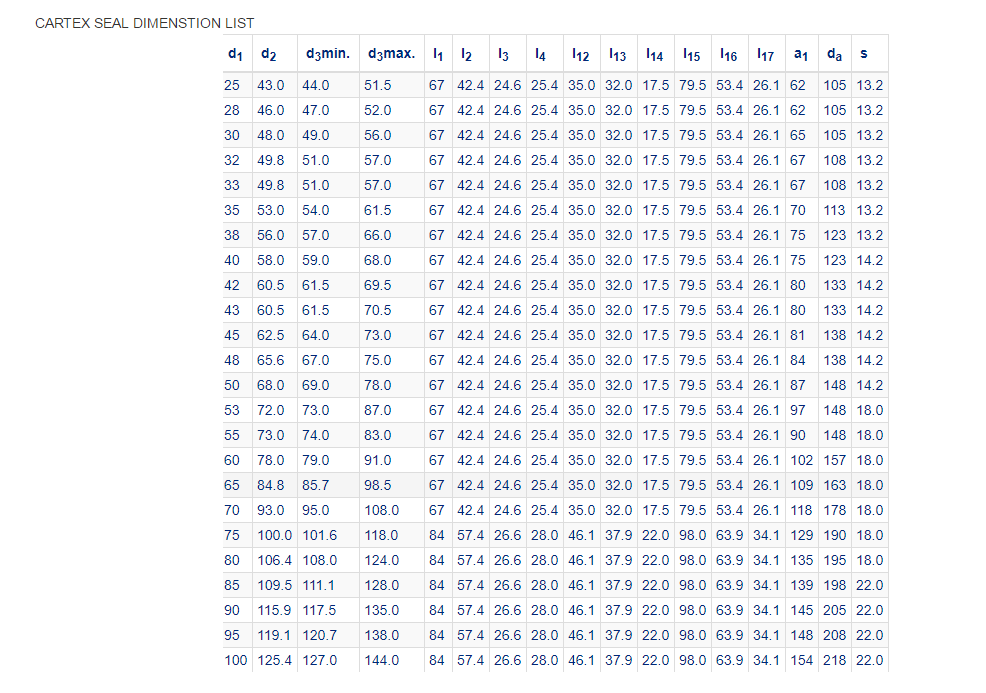The image size is (986, 693).
Task: Select the l1 column header
Action: (438, 55)
